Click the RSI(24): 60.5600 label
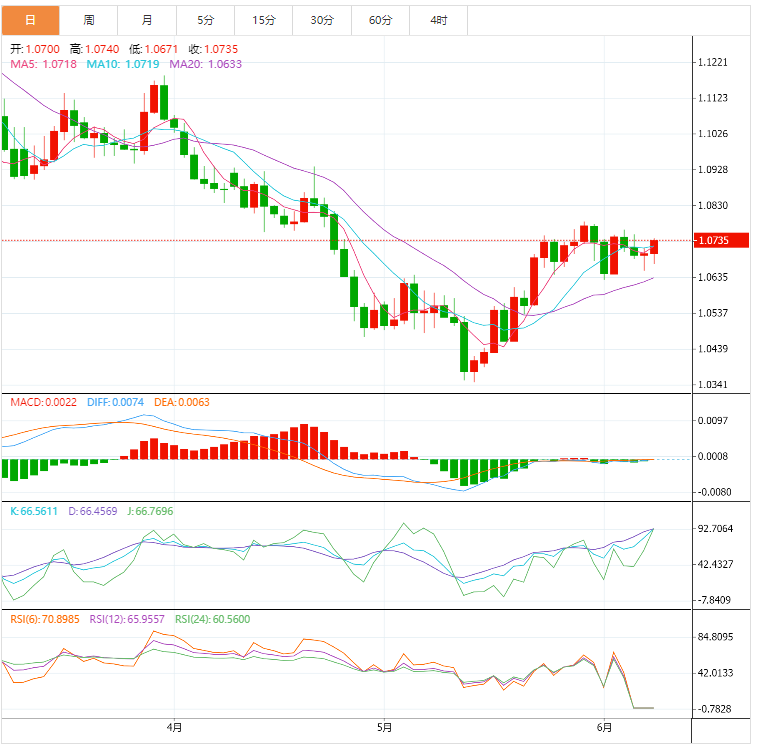The height and width of the screenshot is (751, 757). [213, 620]
